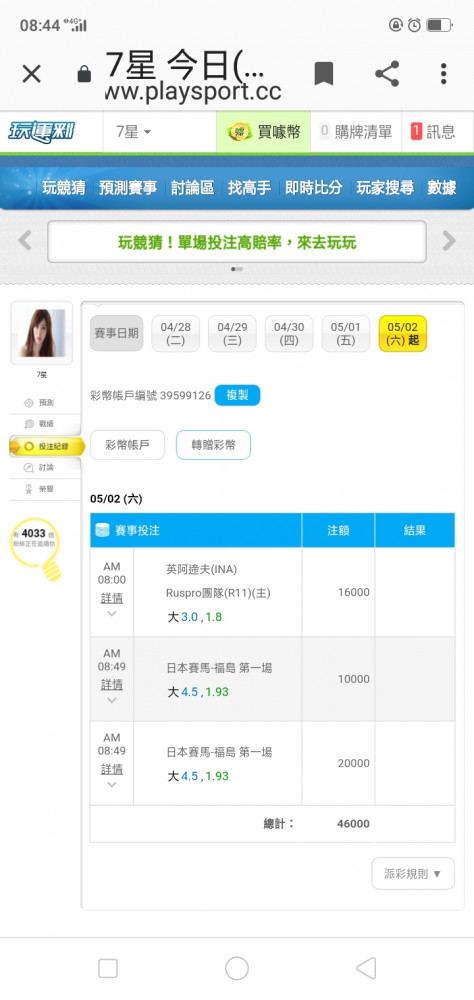Tap the padlock site security icon
The height and width of the screenshot is (1000, 474).
point(84,75)
